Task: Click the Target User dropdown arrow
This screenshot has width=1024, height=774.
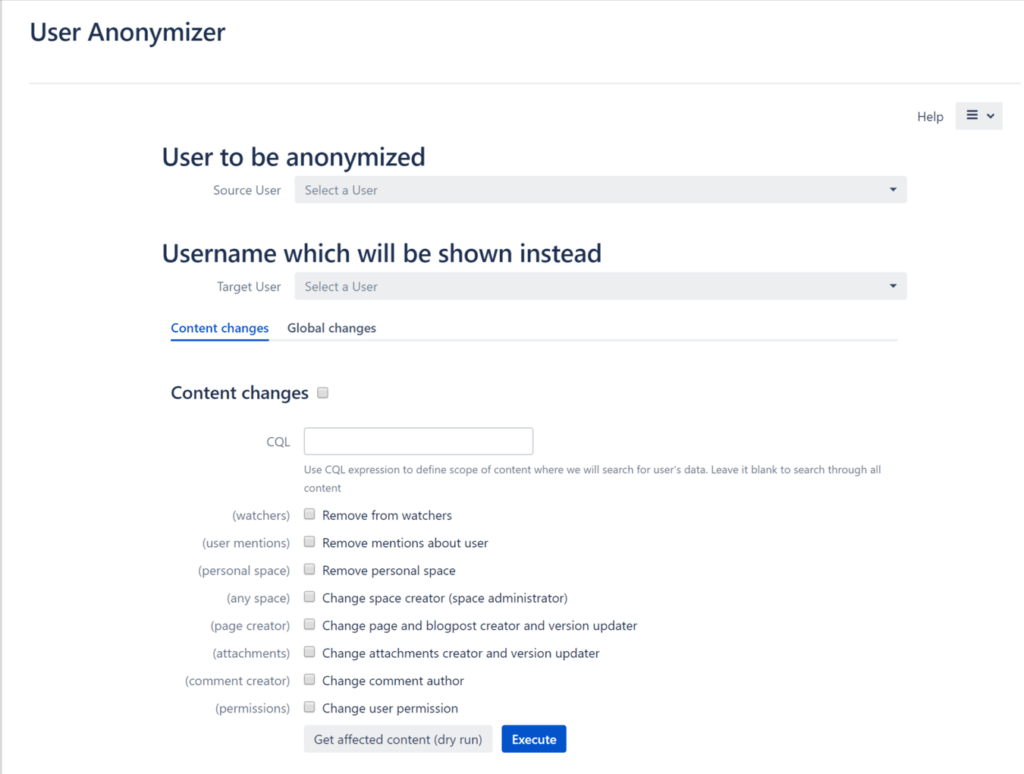Action: point(893,286)
